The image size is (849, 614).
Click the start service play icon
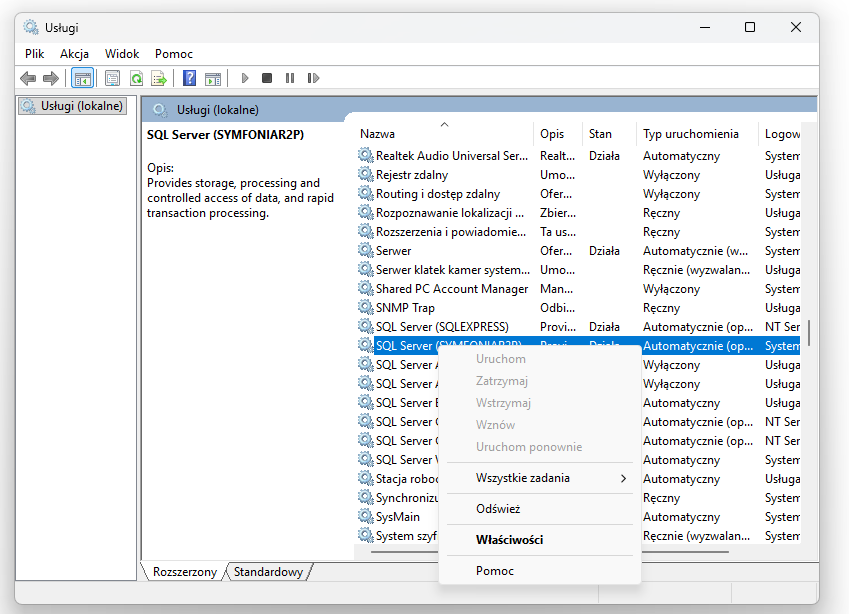coord(245,79)
